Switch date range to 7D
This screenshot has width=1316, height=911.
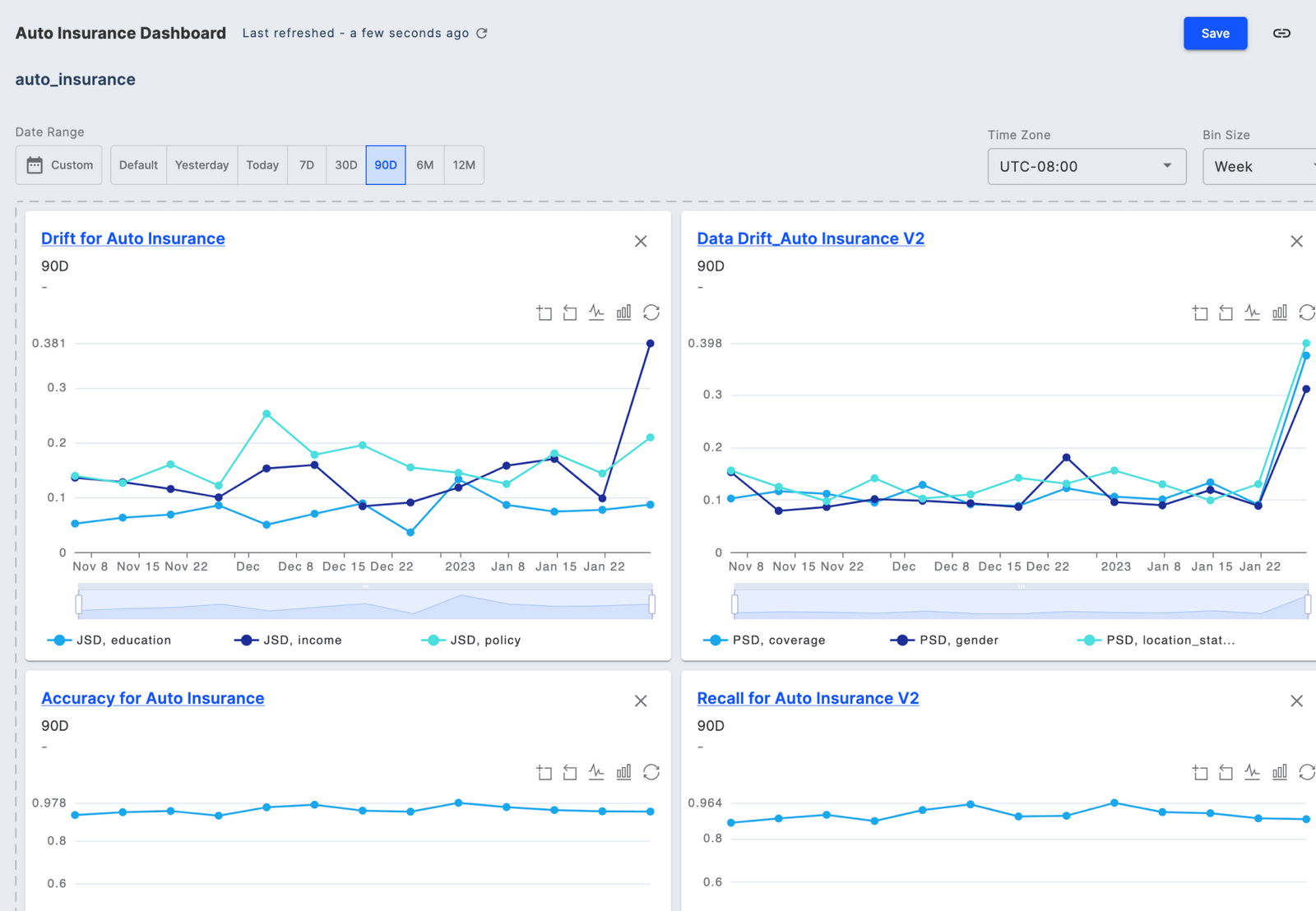click(306, 164)
